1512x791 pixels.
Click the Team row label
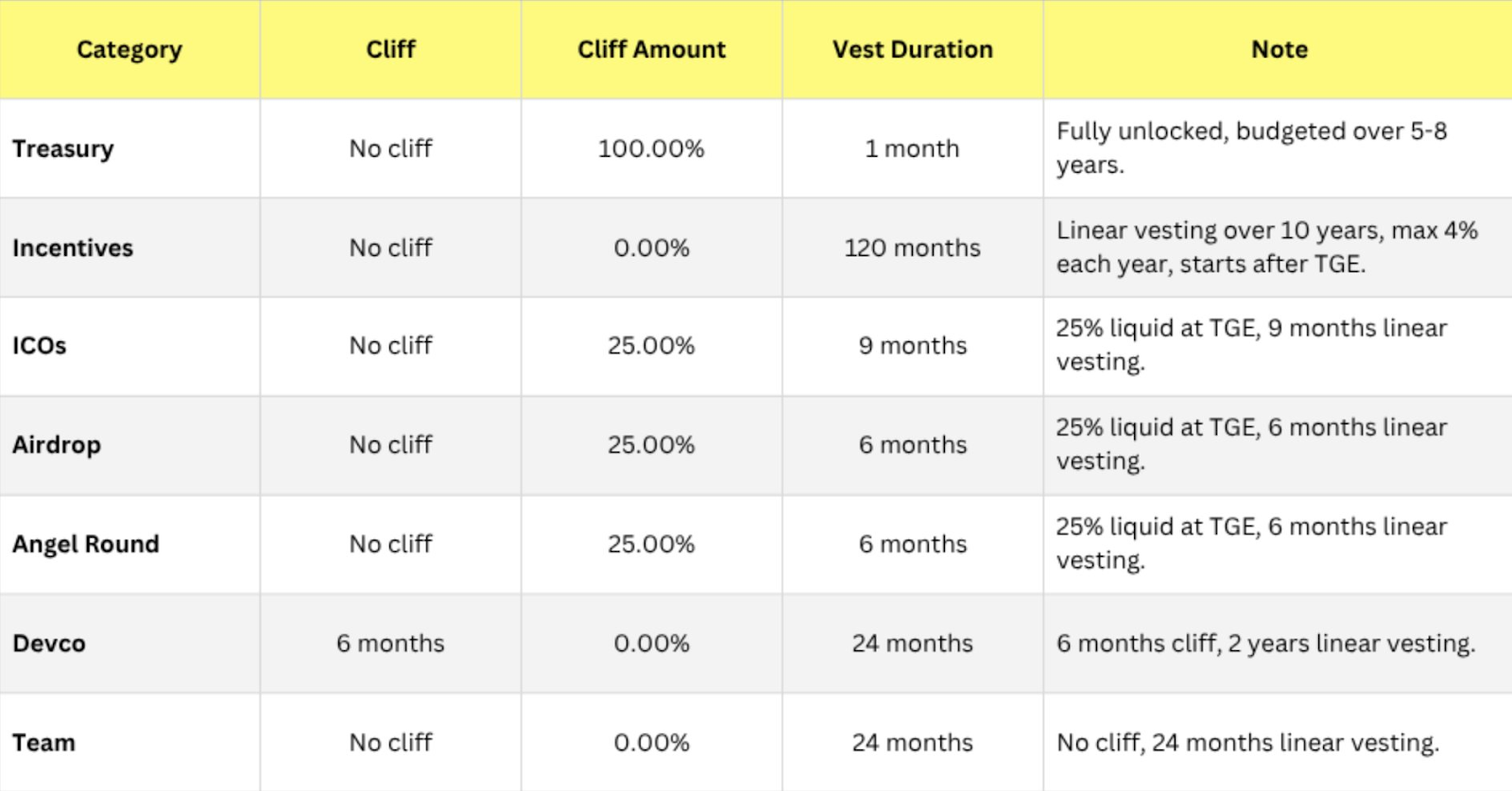(43, 743)
